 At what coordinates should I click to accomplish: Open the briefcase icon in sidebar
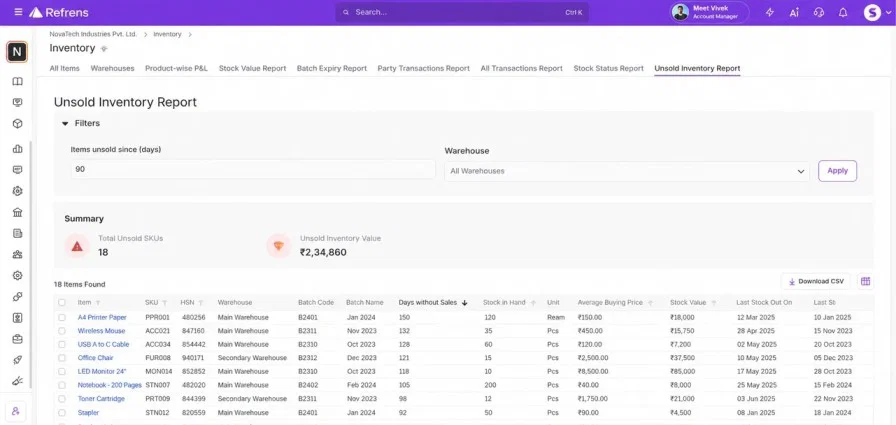point(17,339)
